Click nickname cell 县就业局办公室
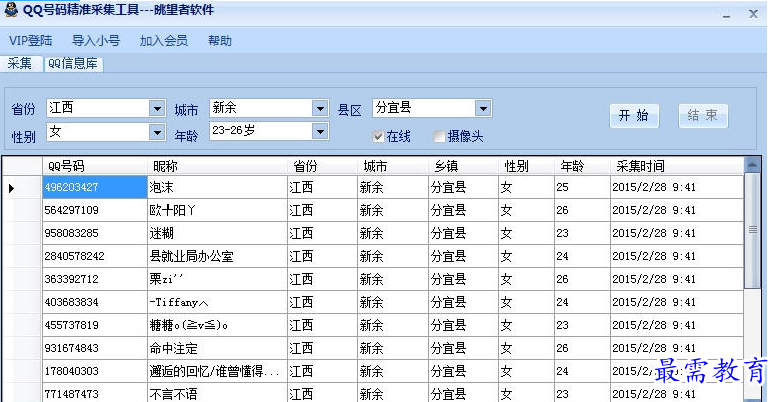 click(x=217, y=256)
